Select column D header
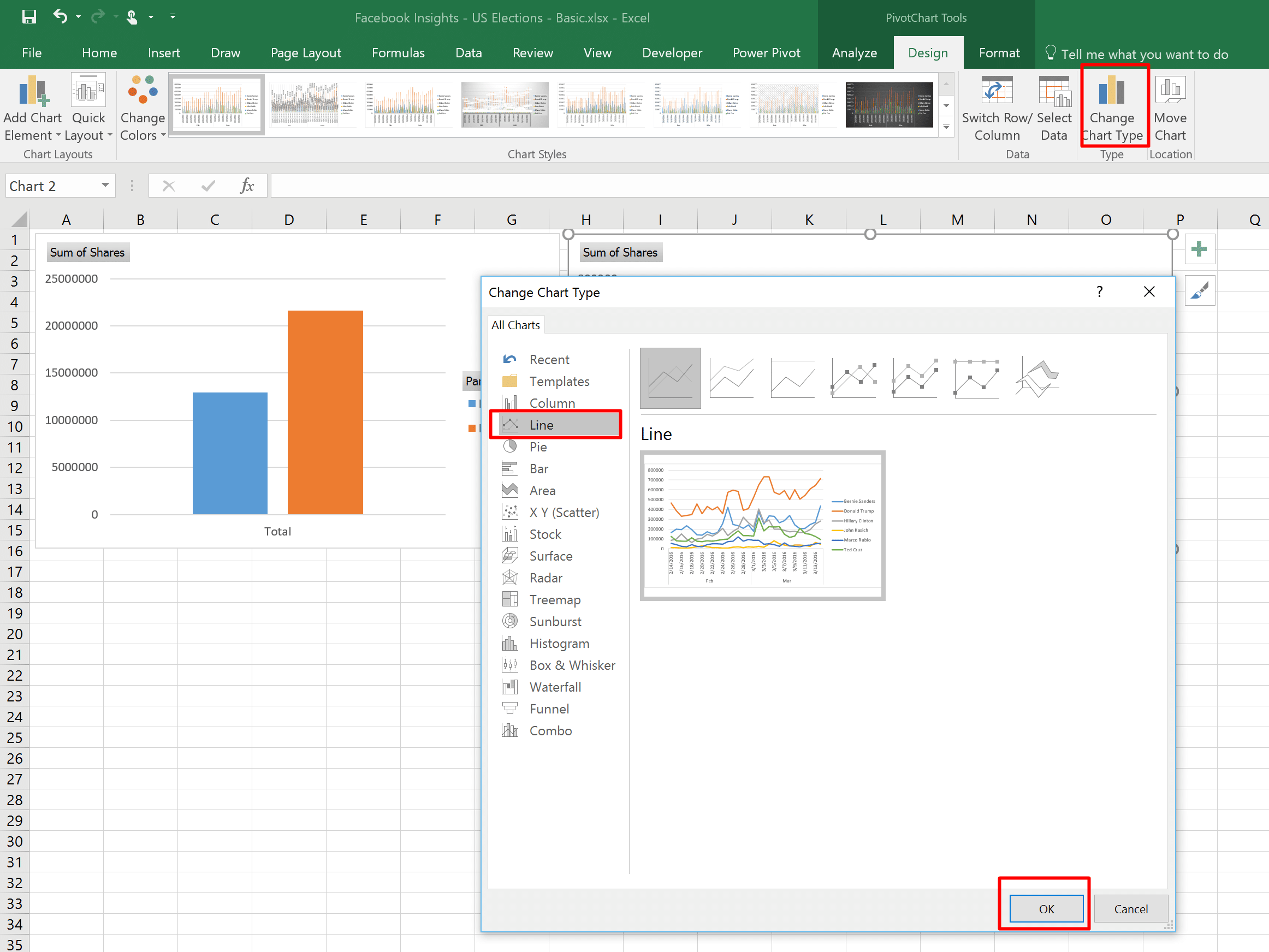 pyautogui.click(x=289, y=219)
